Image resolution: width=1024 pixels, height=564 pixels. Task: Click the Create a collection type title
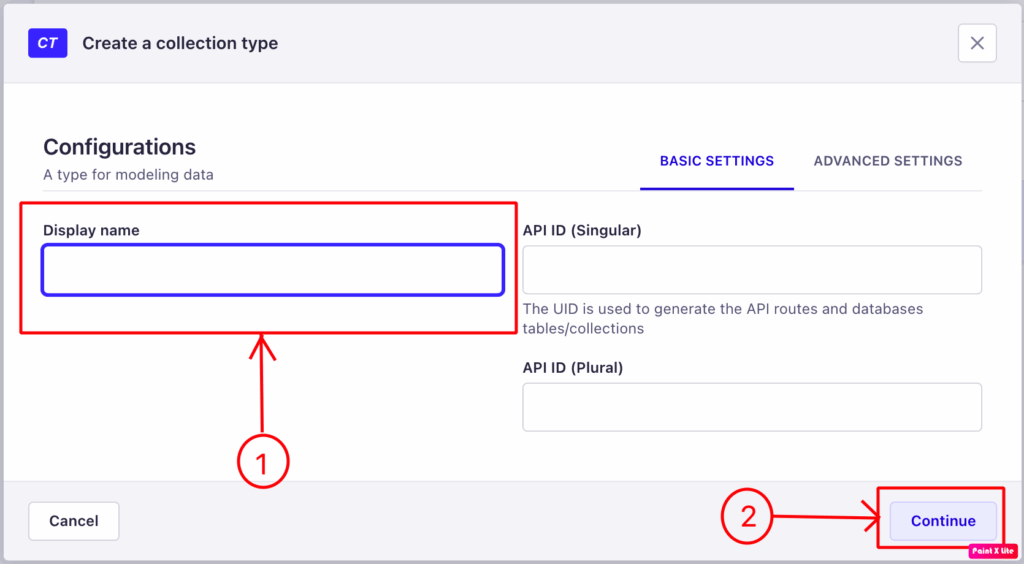coord(180,43)
